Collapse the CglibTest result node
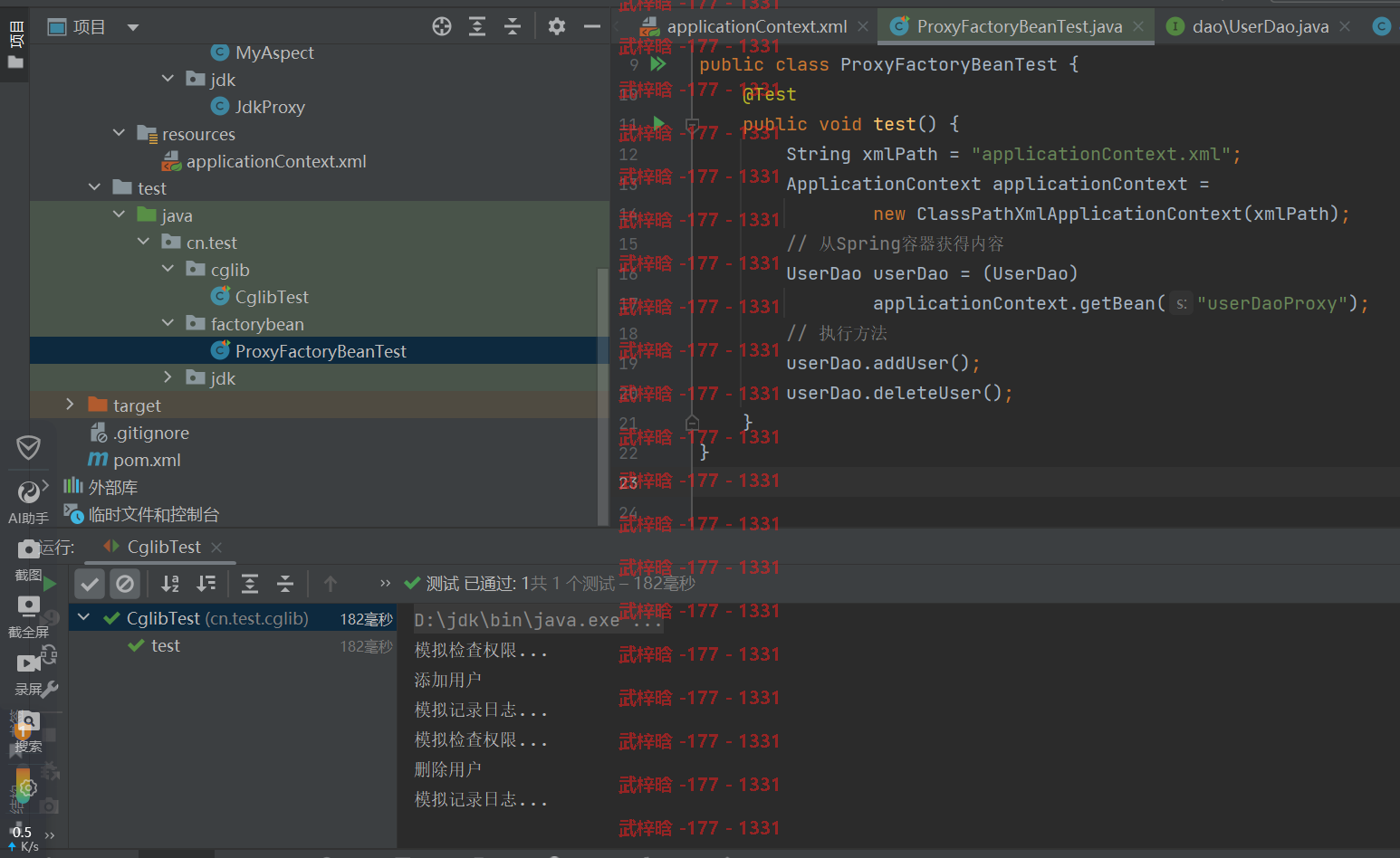Screen dimensions: 1400x858 click(83, 618)
